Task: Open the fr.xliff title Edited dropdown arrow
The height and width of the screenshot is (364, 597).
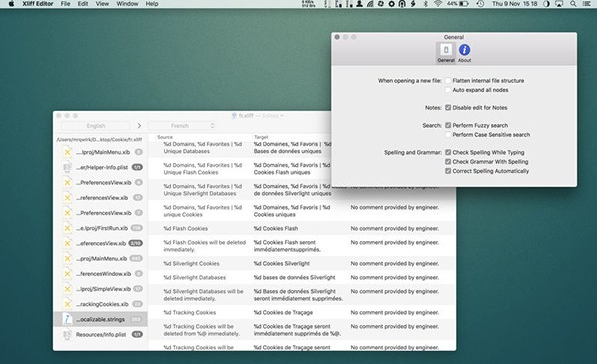Action: tap(282, 116)
